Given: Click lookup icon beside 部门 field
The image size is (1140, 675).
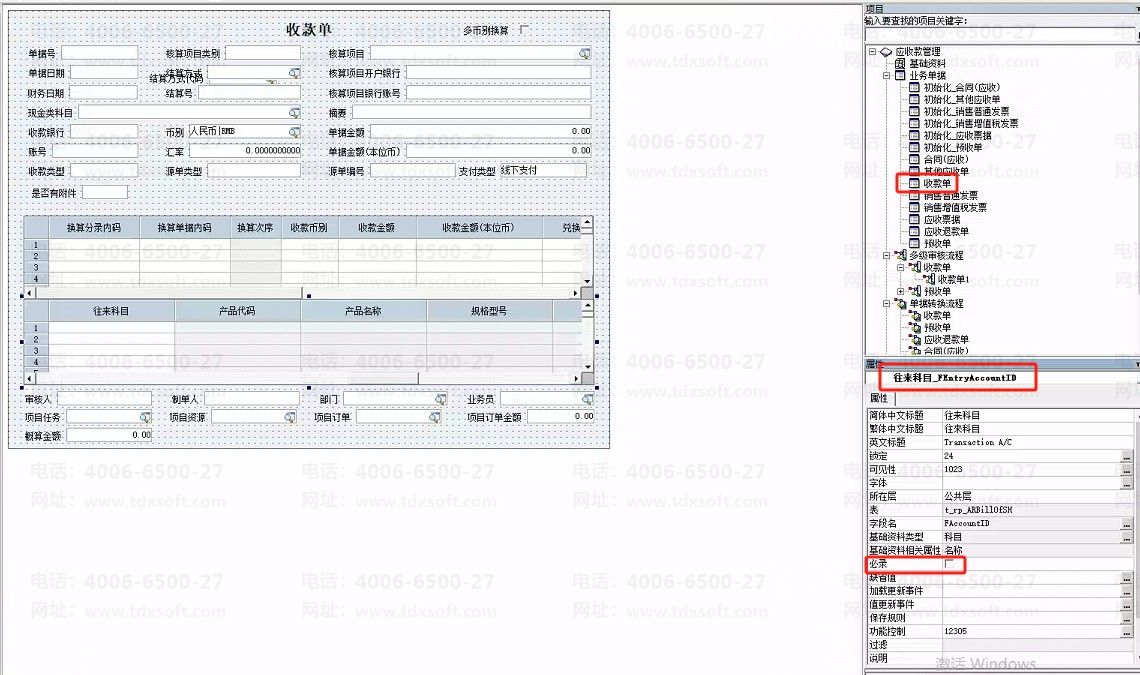Looking at the screenshot, I should tap(440, 399).
